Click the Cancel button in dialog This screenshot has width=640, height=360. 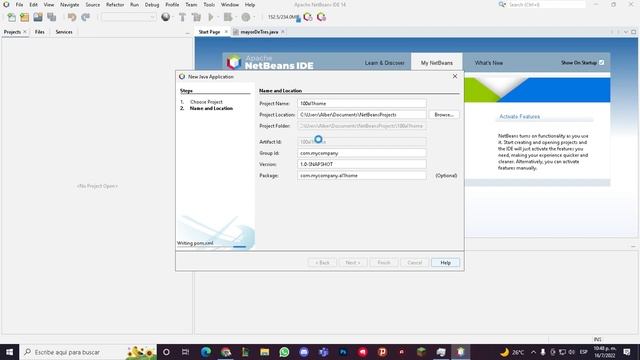click(414, 262)
